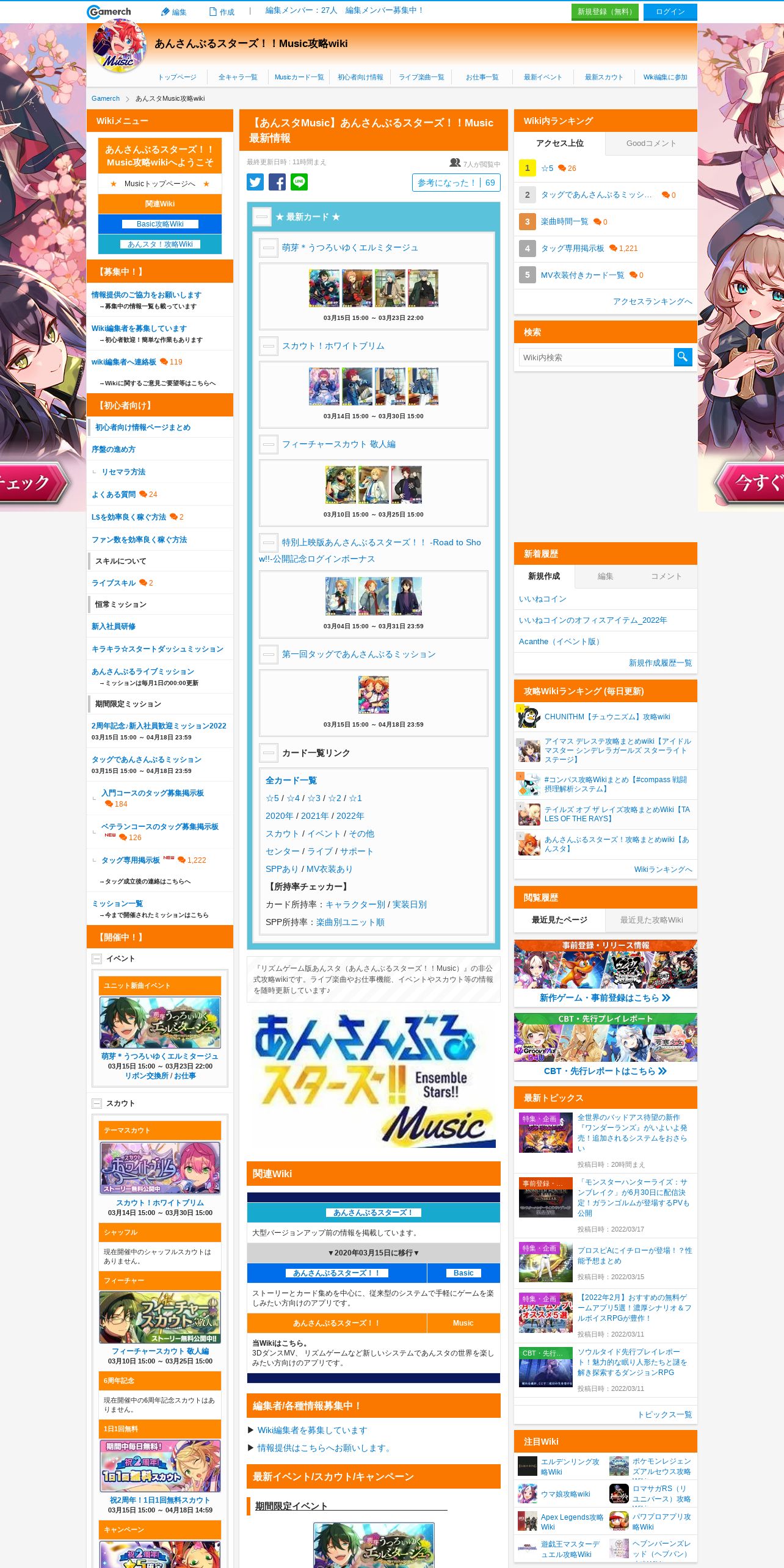The width and height of the screenshot is (784, 1568).
Task: Collapse the カード一覧リンク section
Action: pos(269,753)
